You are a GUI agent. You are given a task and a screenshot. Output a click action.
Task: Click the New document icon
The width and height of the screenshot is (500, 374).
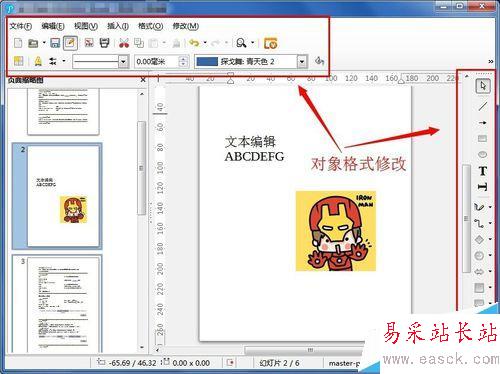pyautogui.click(x=18, y=43)
